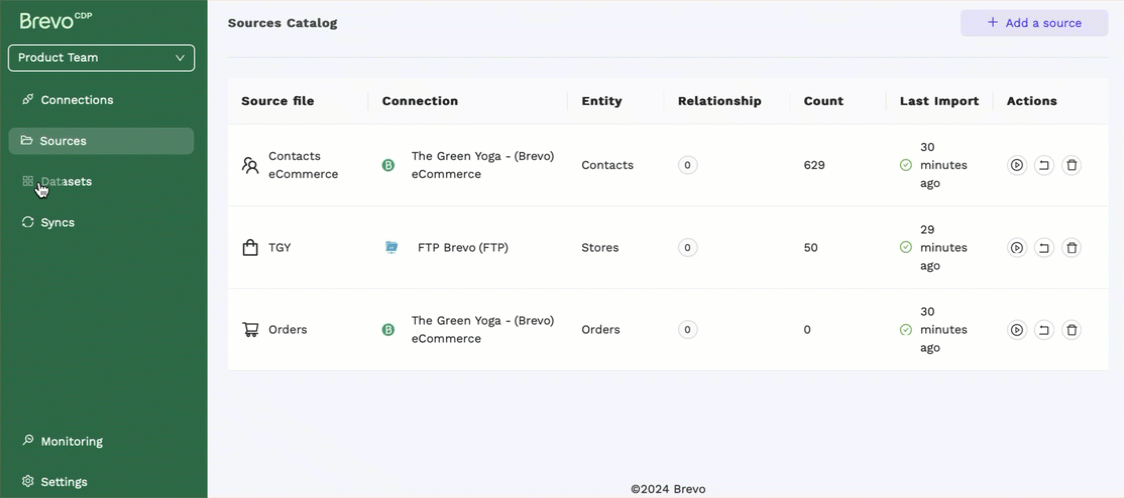The width and height of the screenshot is (1124, 498).
Task: Run import for Contacts eCommerce source
Action: [1017, 165]
